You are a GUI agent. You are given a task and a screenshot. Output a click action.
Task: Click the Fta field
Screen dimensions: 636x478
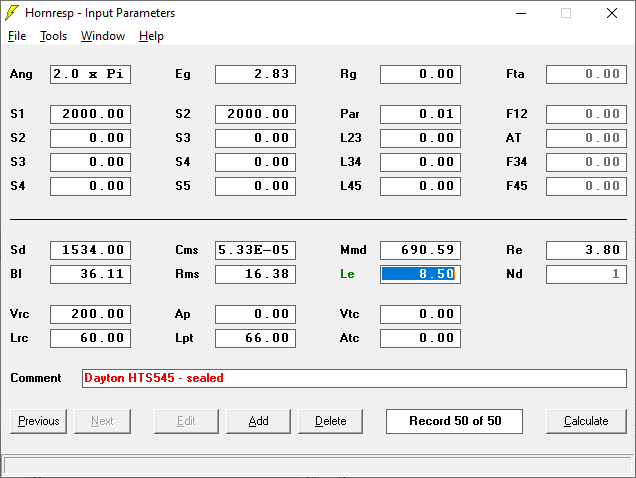(586, 74)
